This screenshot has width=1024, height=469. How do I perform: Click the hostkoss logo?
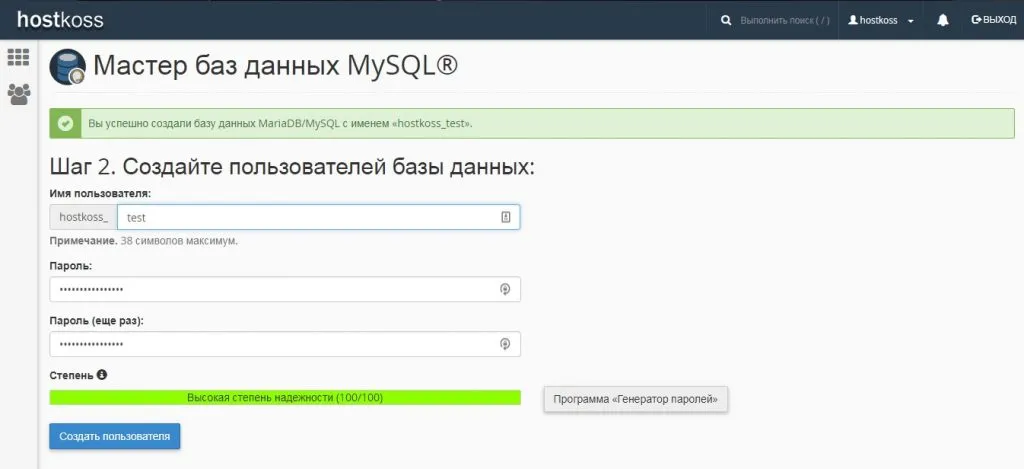tap(60, 20)
